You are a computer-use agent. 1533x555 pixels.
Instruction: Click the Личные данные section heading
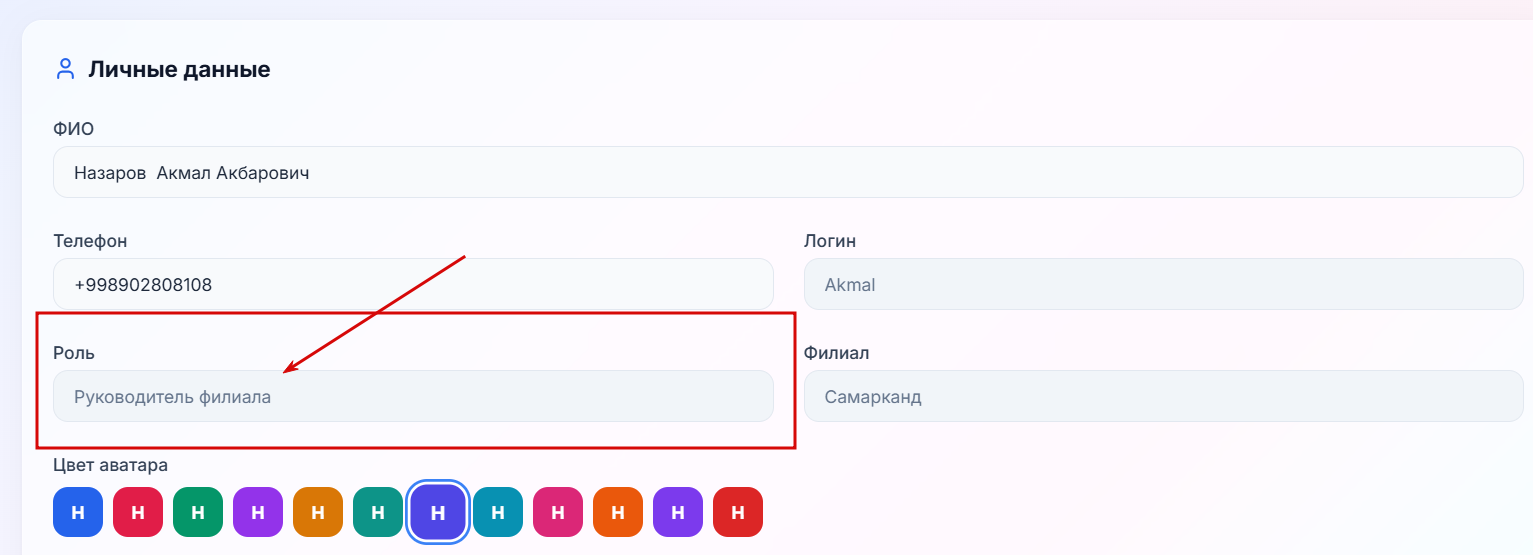(179, 70)
